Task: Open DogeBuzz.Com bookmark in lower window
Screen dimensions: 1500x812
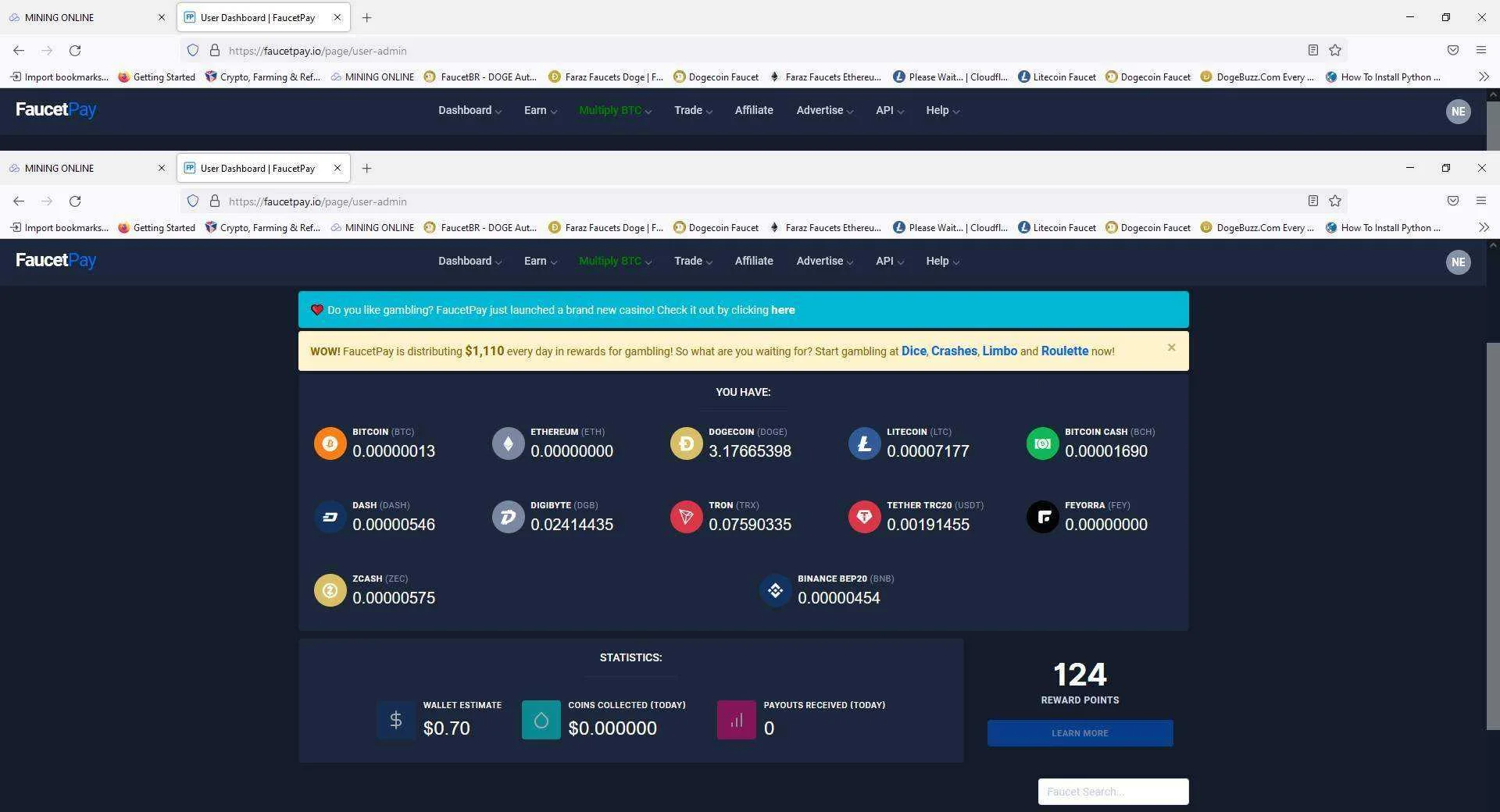Action: click(1257, 228)
